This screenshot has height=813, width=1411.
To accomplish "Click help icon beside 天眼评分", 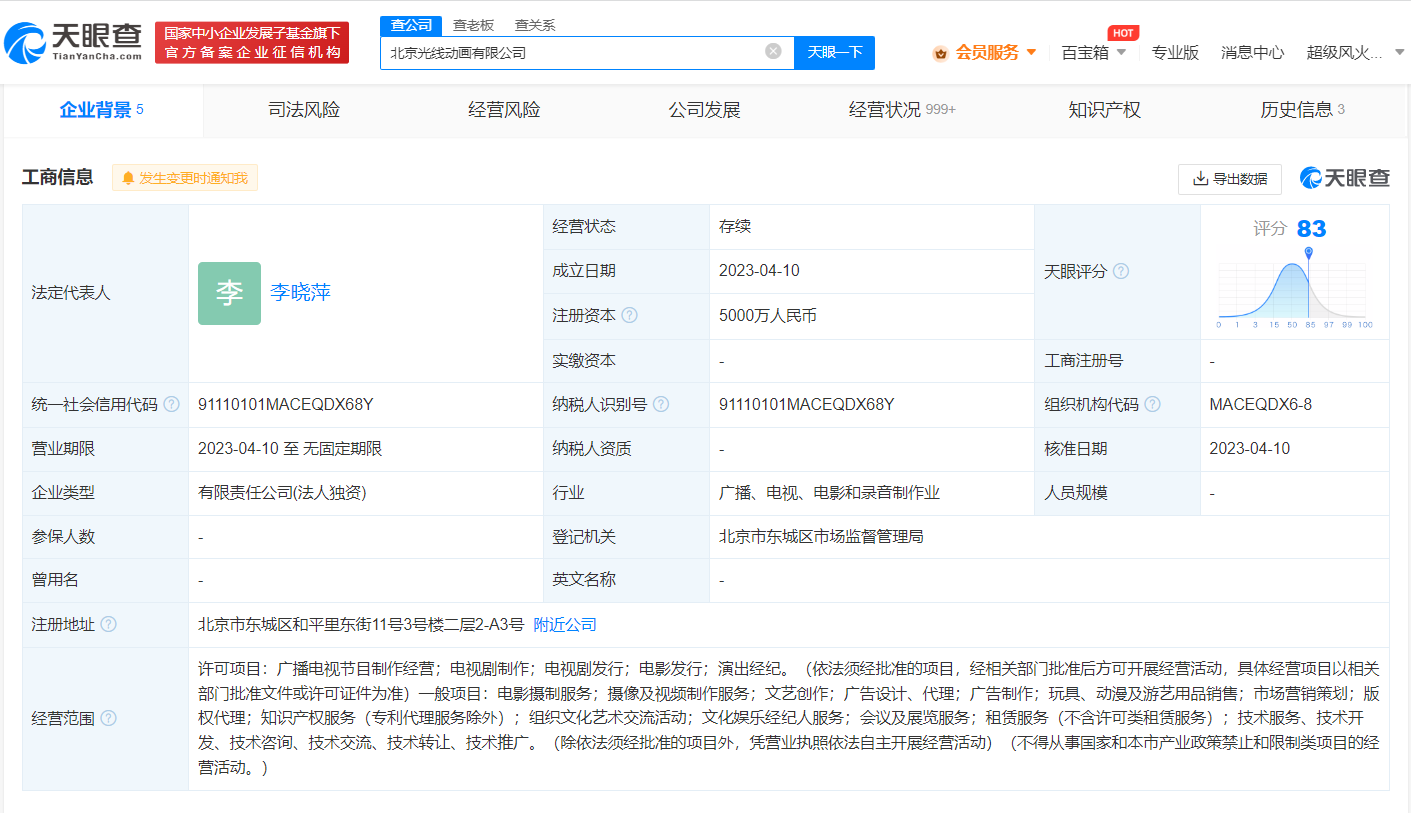I will (x=1121, y=271).
